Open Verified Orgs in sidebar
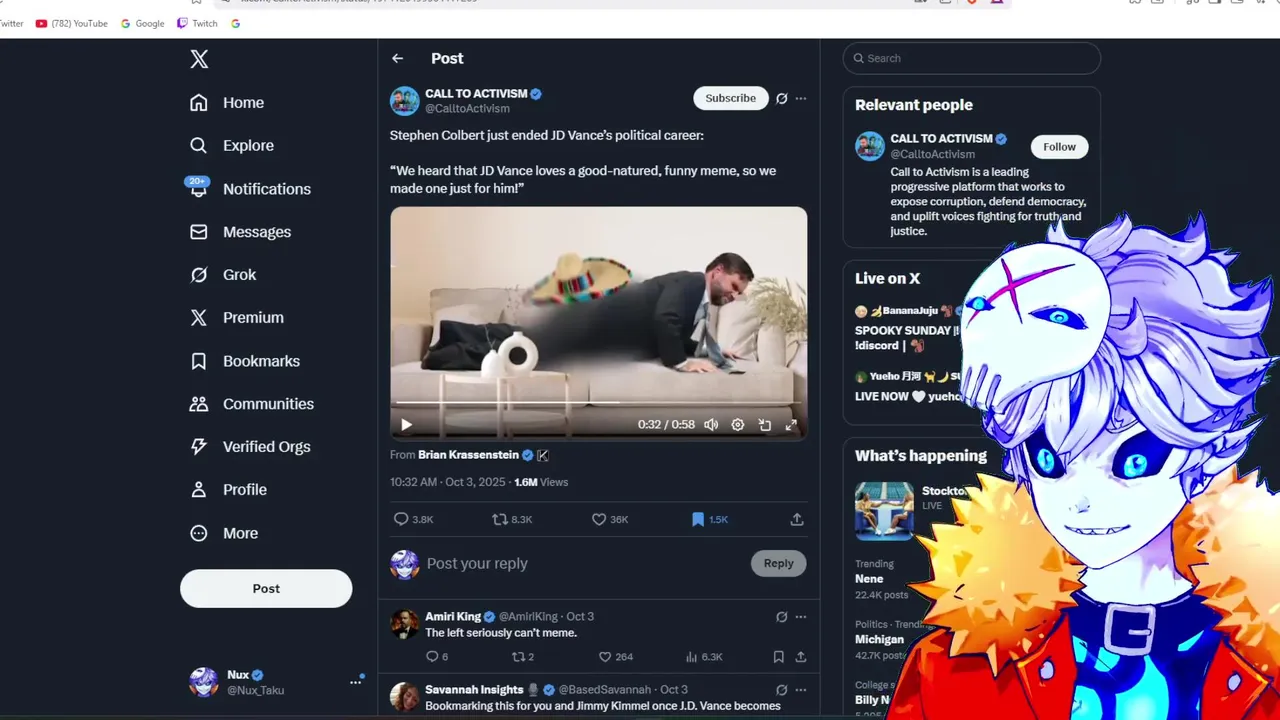Viewport: 1280px width, 720px height. coord(249,447)
